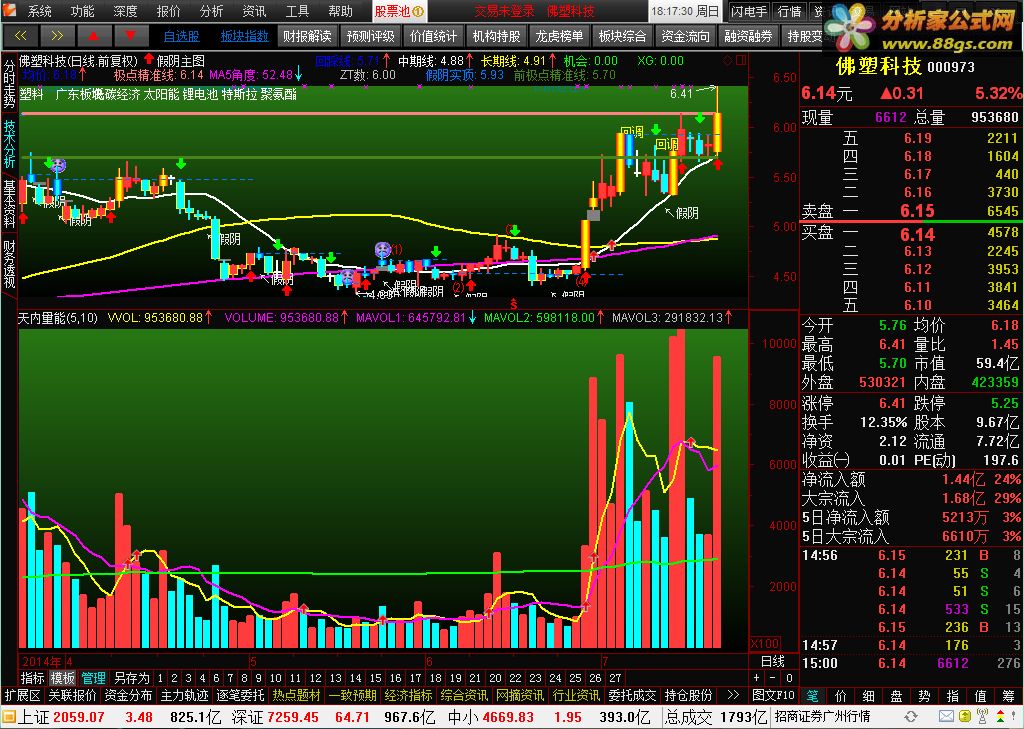The width and height of the screenshot is (1024, 729).
Task: Expand more tabs with the >> arrow
Action: click(733, 695)
